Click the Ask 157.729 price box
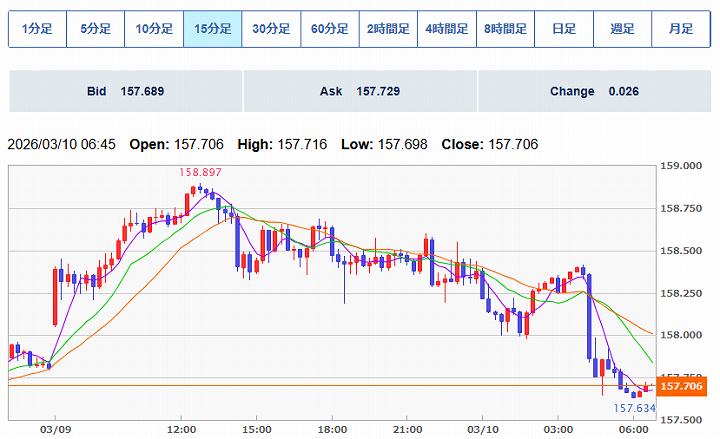720x439 pixels. coord(359,91)
